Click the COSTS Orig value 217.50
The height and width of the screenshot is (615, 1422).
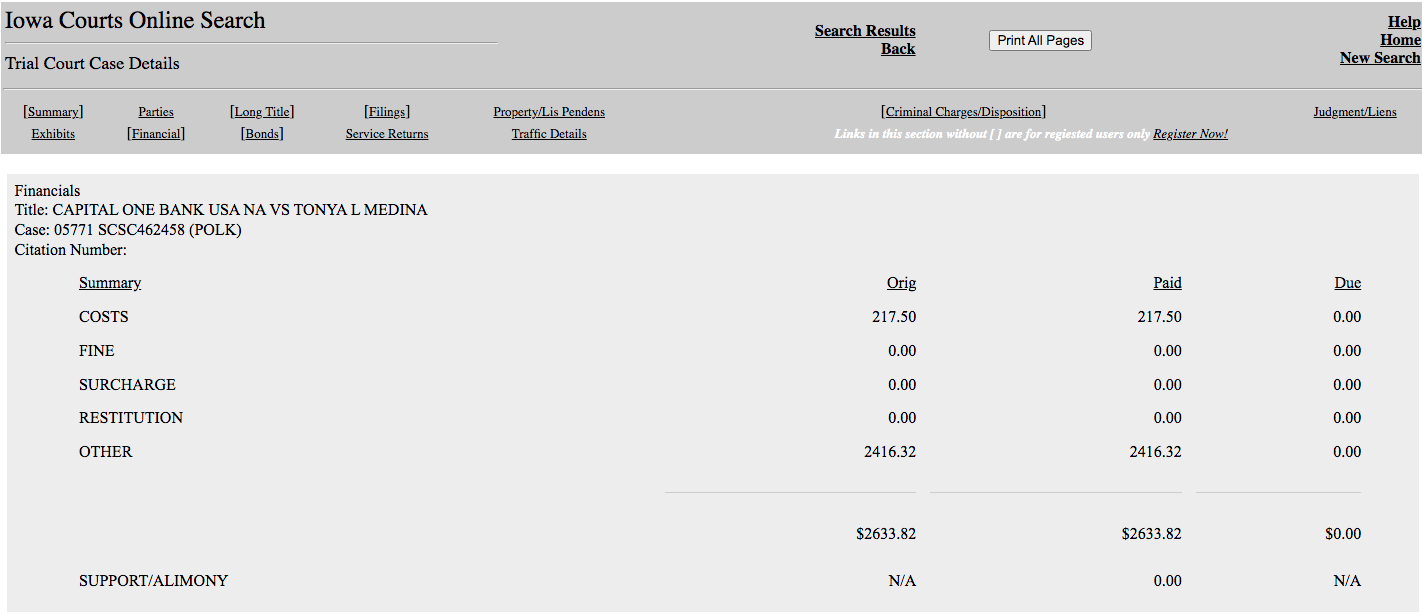click(894, 317)
